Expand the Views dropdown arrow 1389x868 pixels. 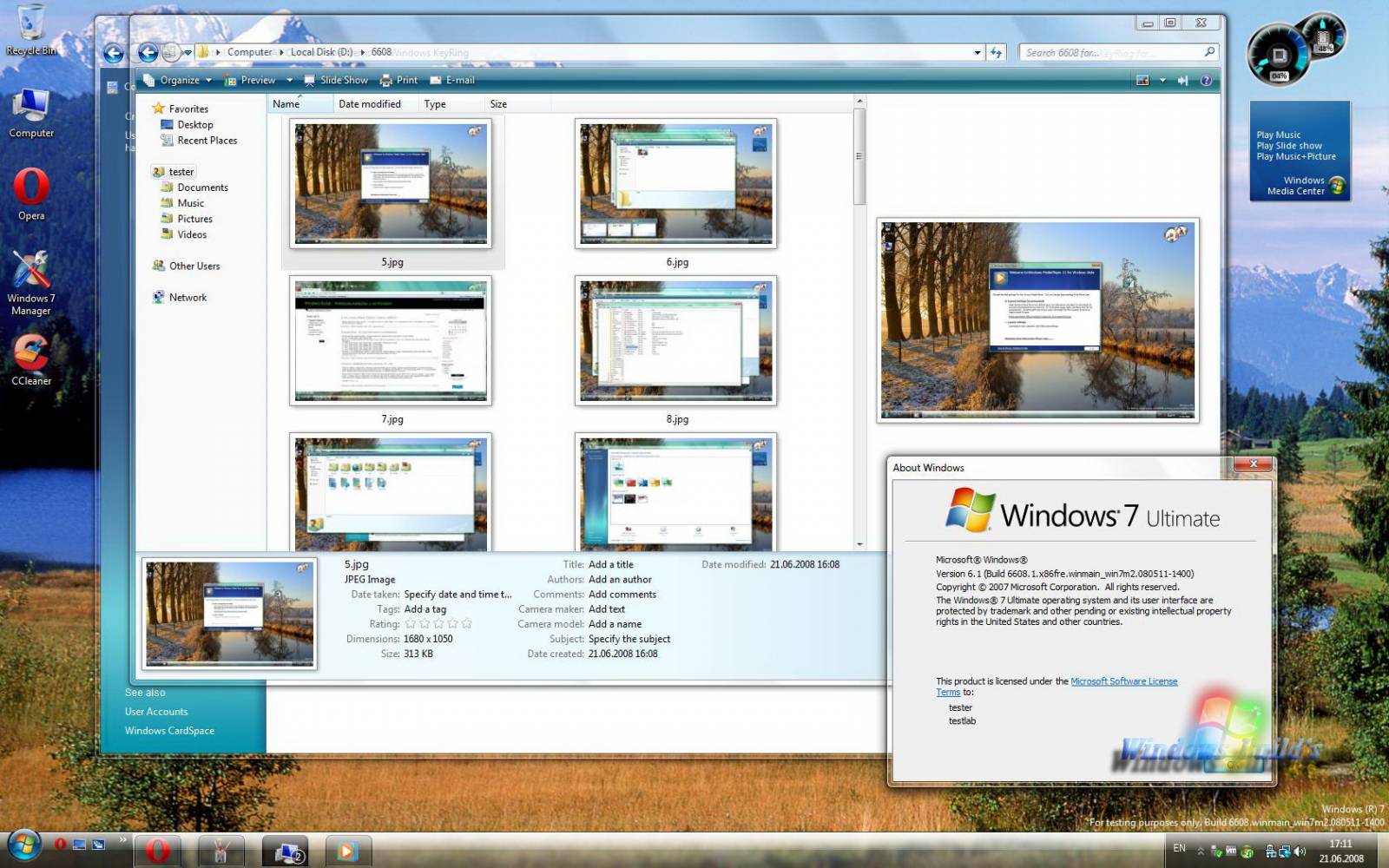1162,80
